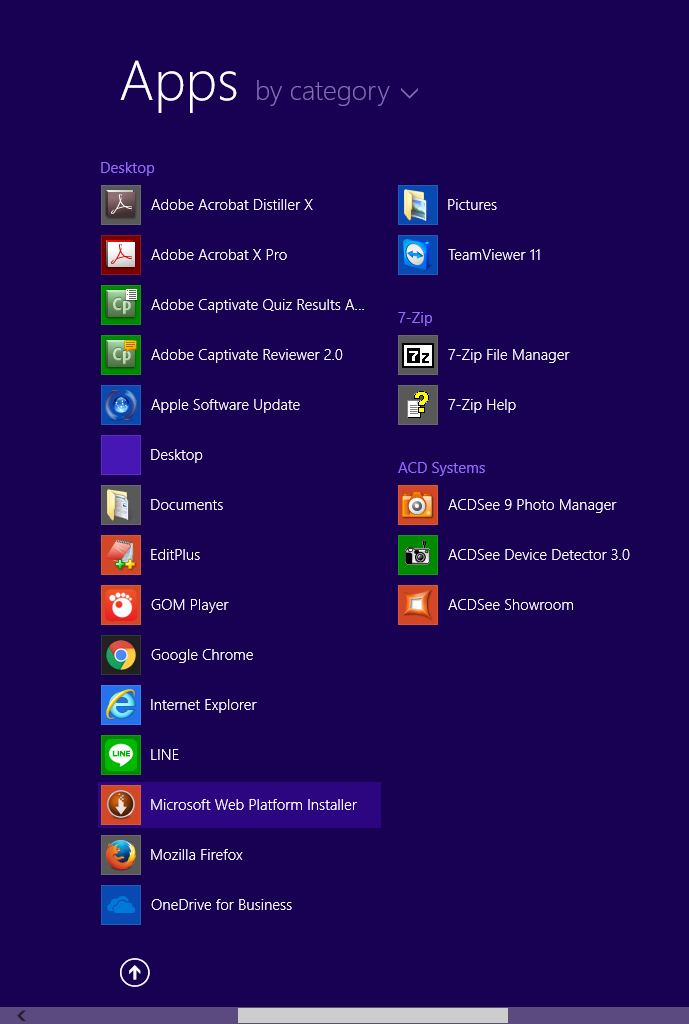The height and width of the screenshot is (1024, 689).
Task: Click the 'ACDSee Showroom' label
Action: (x=511, y=605)
